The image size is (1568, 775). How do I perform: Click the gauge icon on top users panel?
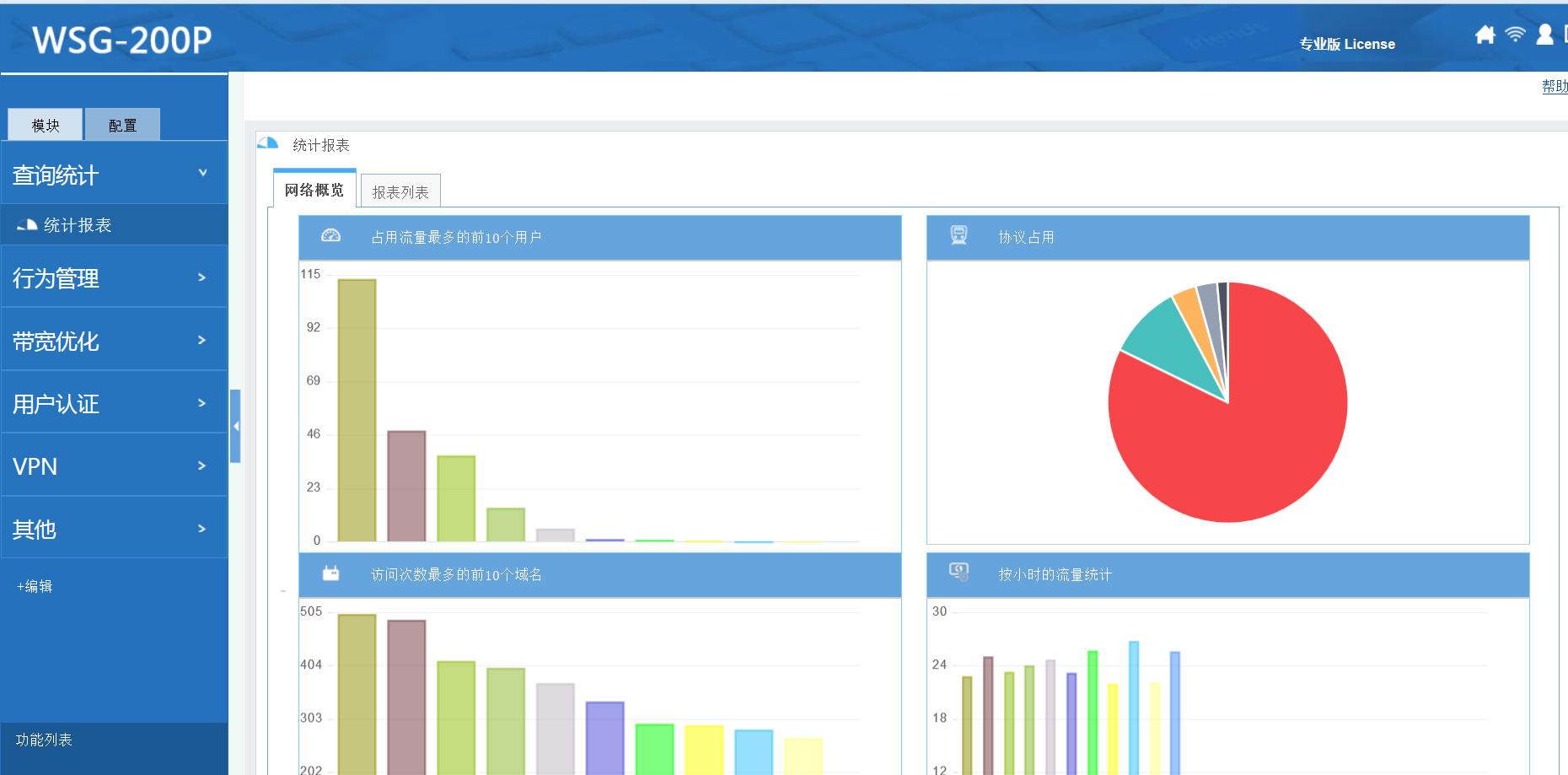(330, 236)
